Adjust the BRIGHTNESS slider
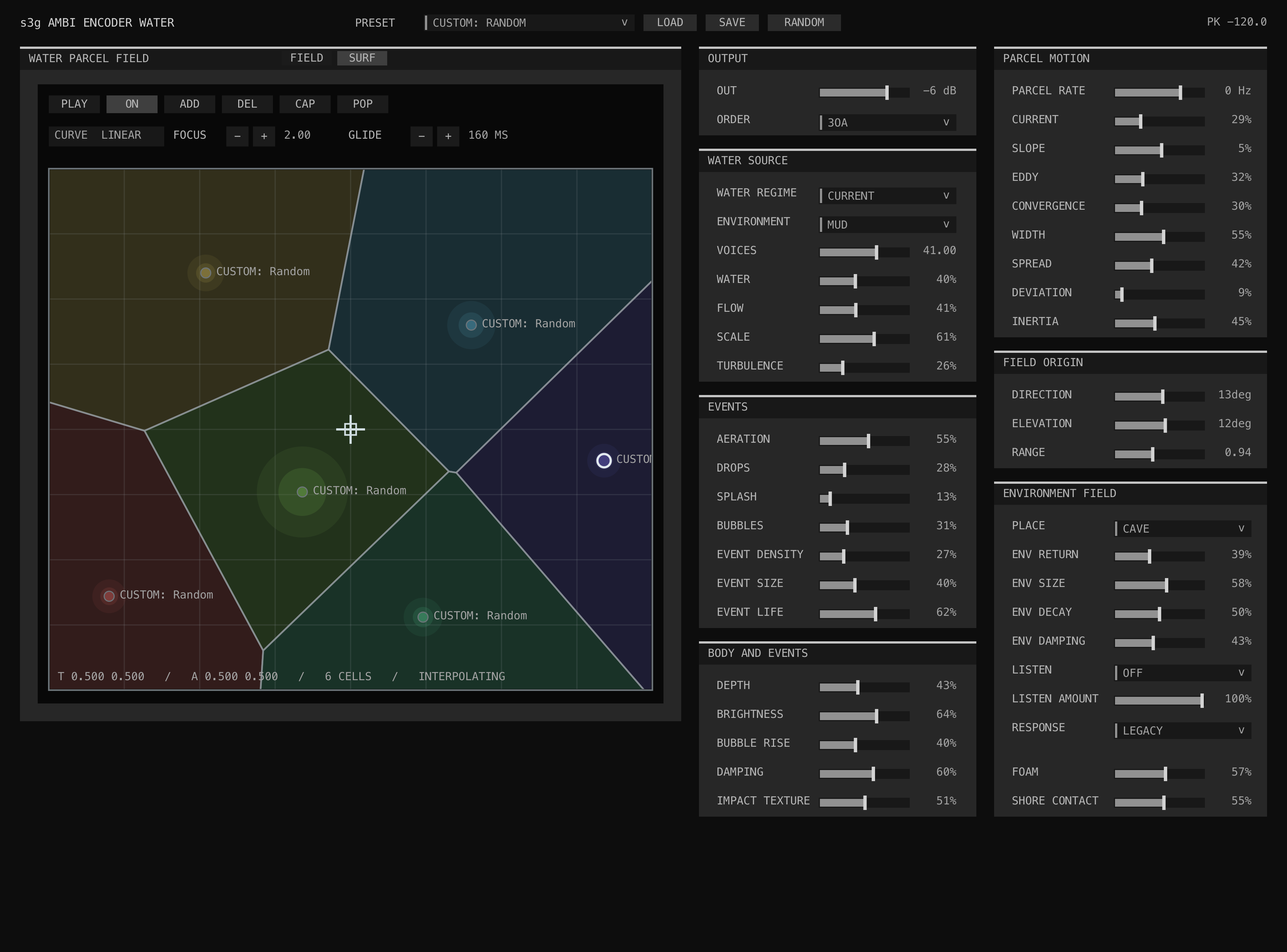Image resolution: width=1287 pixels, height=952 pixels. click(864, 716)
